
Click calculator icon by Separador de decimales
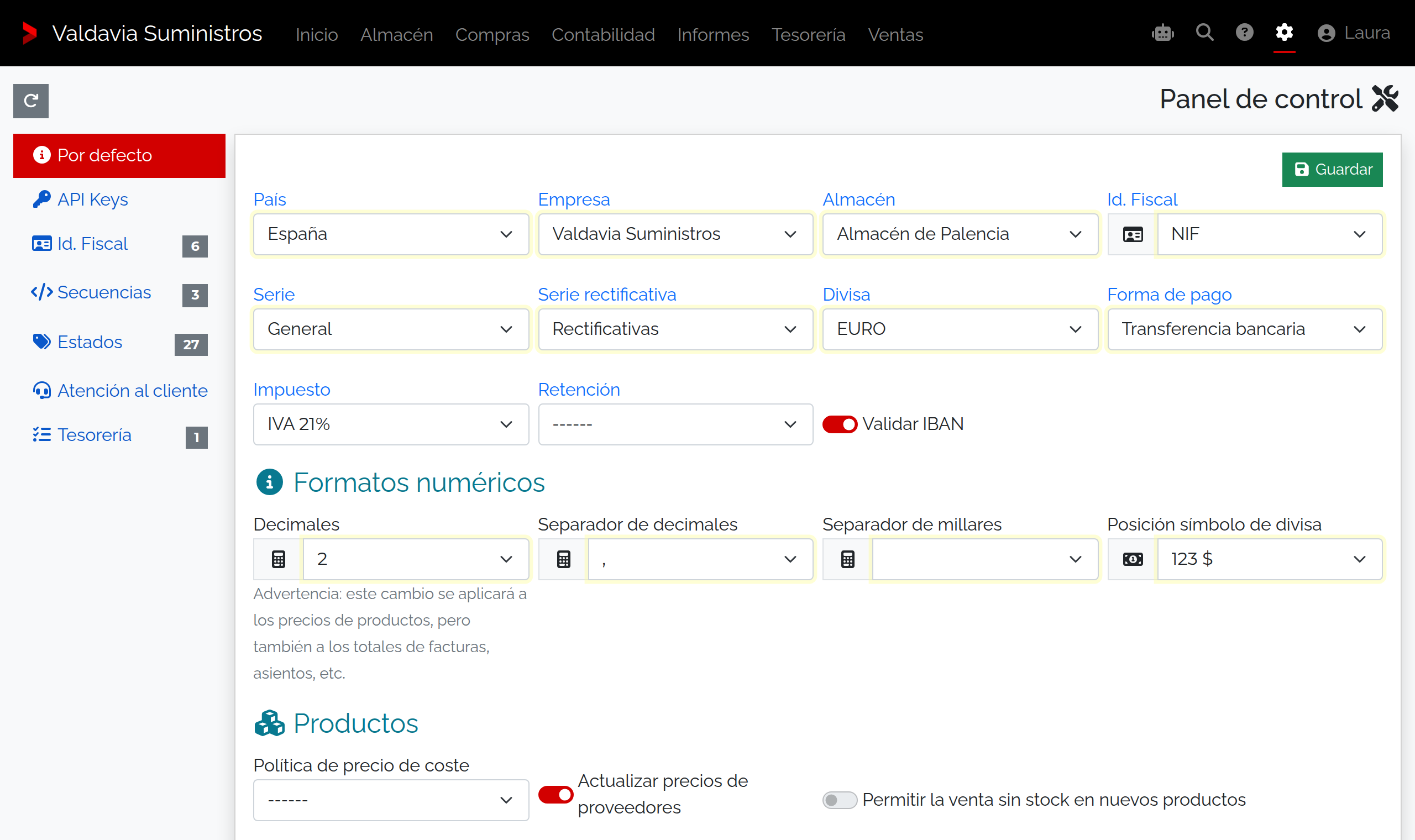coord(563,559)
